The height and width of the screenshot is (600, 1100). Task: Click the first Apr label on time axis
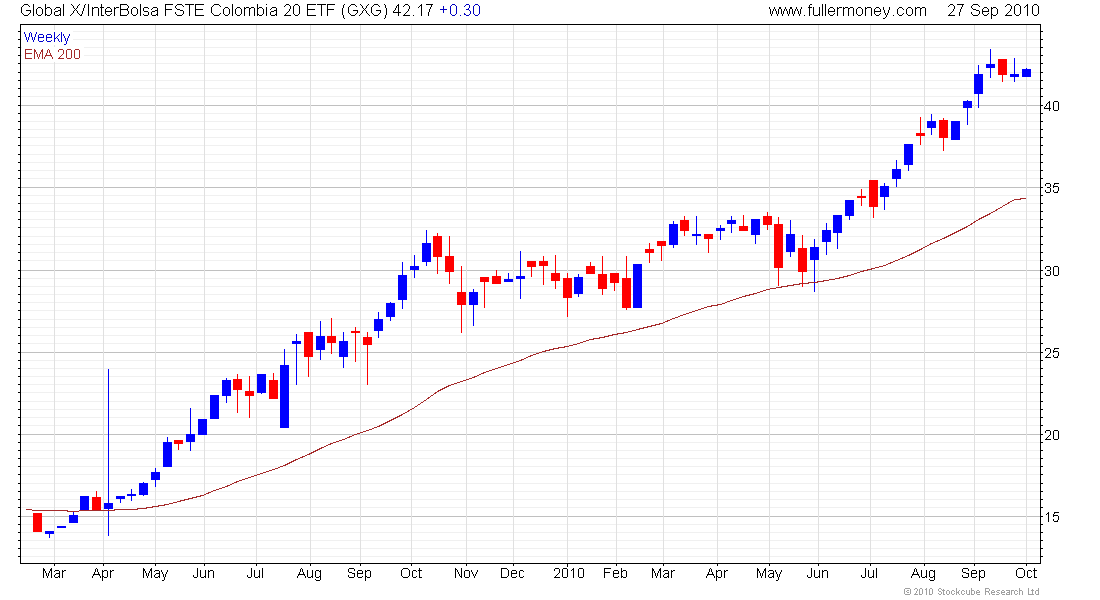pos(103,573)
